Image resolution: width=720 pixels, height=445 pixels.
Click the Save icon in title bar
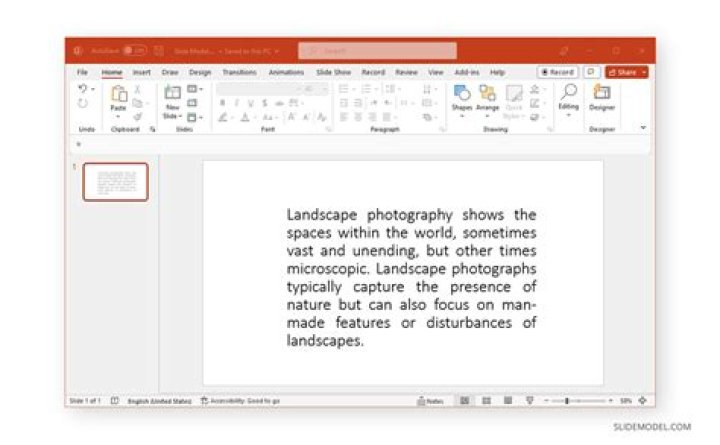tap(159, 51)
